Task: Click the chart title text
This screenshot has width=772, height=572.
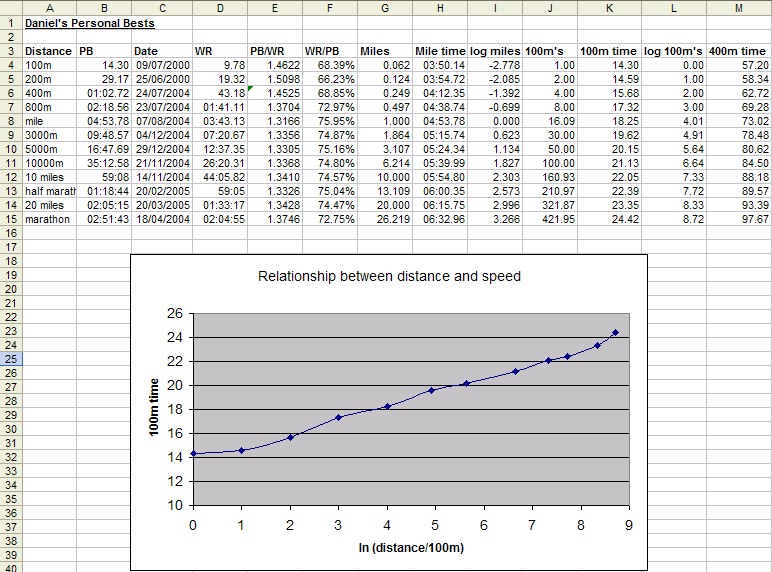Action: point(389,276)
